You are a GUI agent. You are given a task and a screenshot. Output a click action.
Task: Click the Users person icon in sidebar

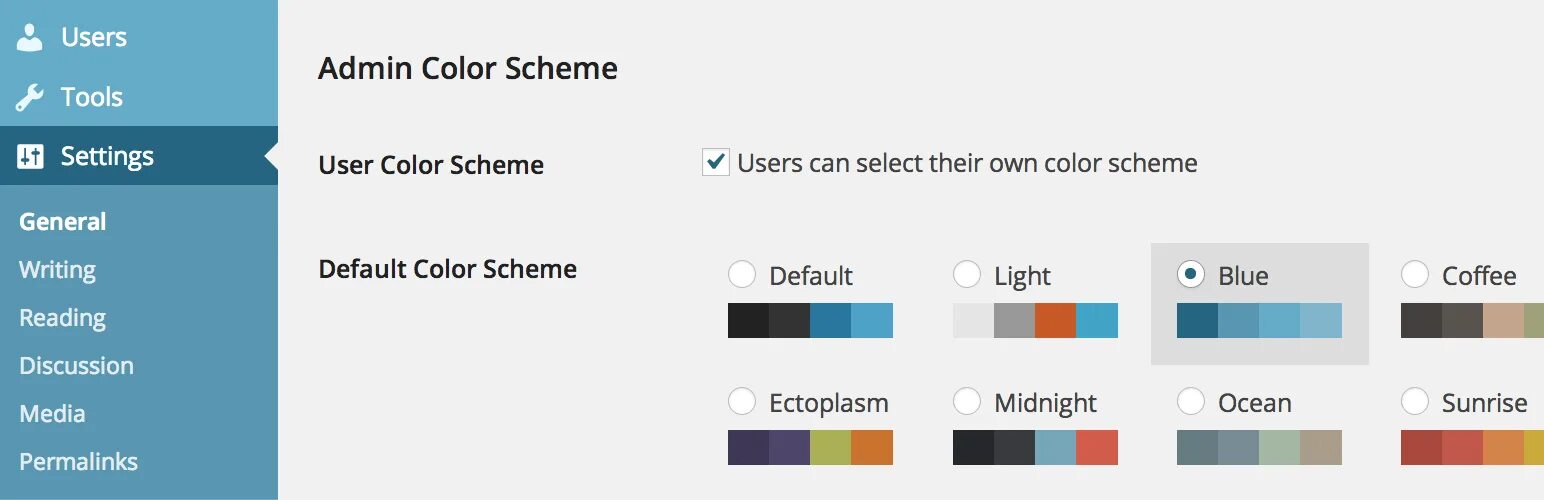(x=30, y=37)
